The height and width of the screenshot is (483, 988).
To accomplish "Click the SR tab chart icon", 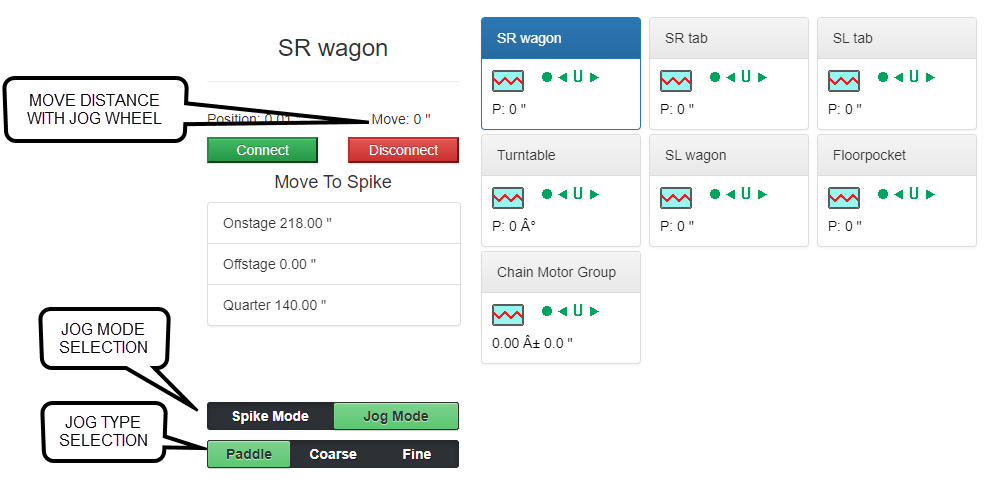I will (x=676, y=79).
